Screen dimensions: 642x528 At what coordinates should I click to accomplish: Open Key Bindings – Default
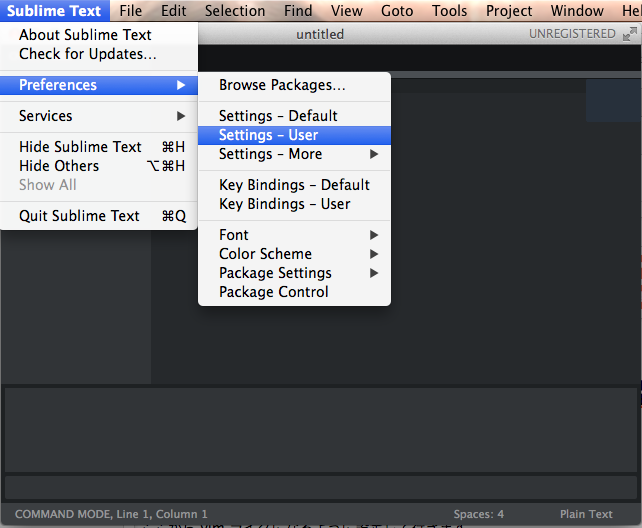(294, 185)
